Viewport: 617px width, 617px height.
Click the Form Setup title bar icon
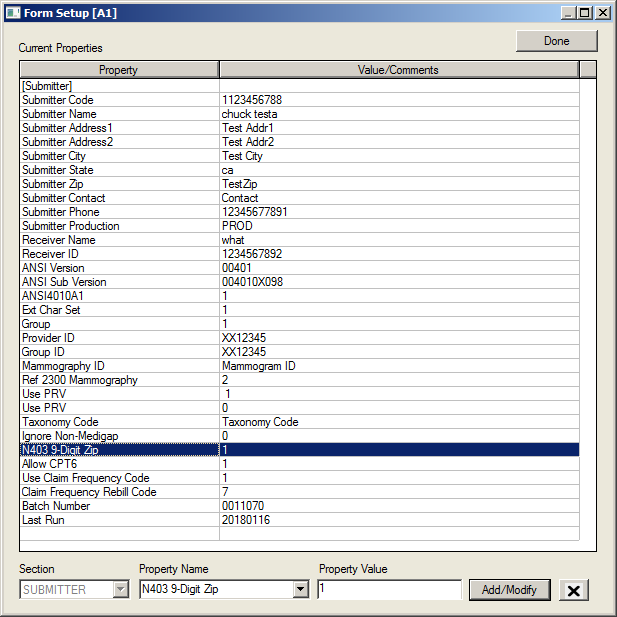[x=13, y=13]
